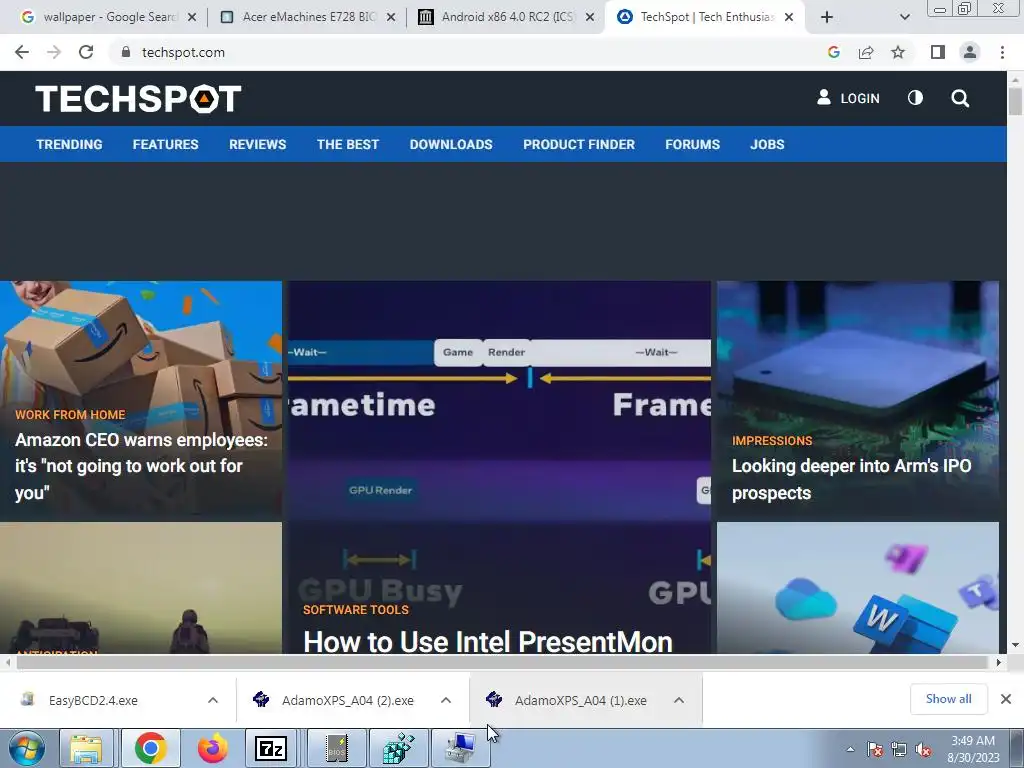Viewport: 1024px width, 768px height.
Task: Click the muted volume tray icon
Action: point(923,749)
